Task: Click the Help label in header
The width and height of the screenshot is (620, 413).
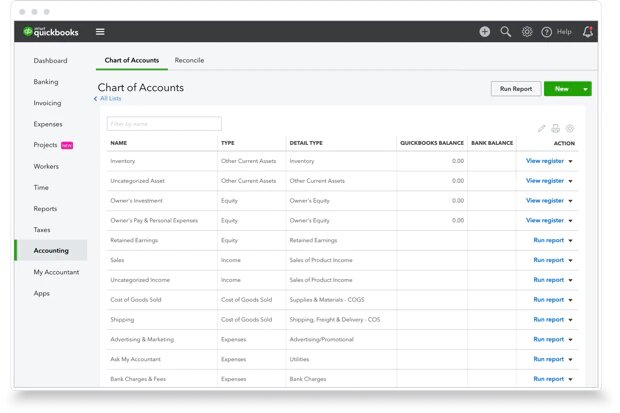Action: tap(564, 32)
